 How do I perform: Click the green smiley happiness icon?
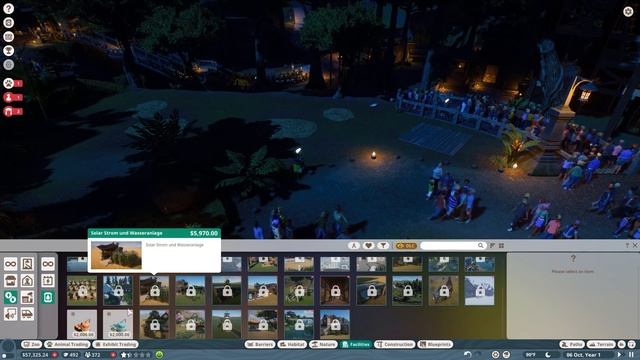[160, 355]
